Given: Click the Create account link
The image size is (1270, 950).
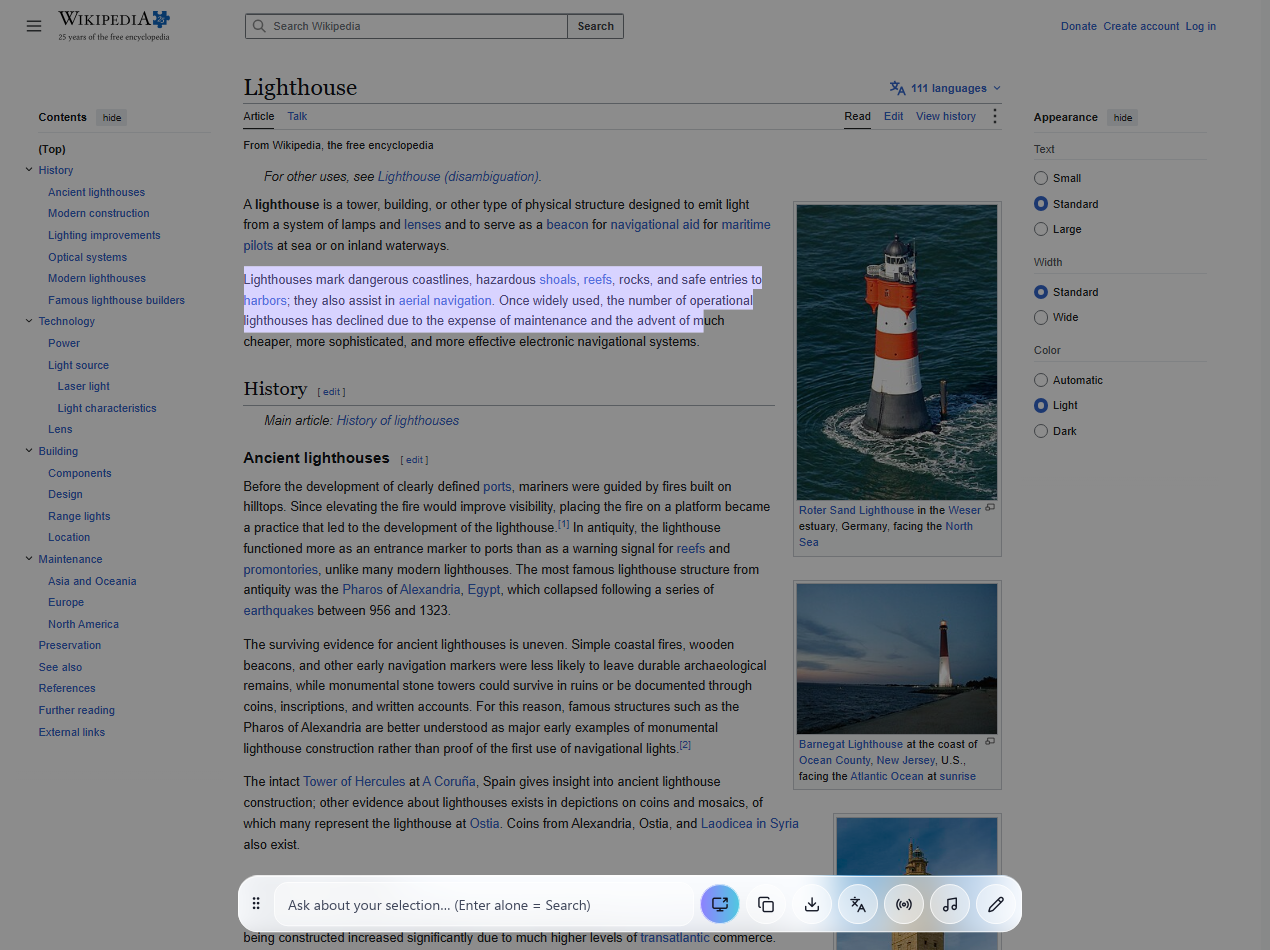Looking at the screenshot, I should click(1141, 26).
